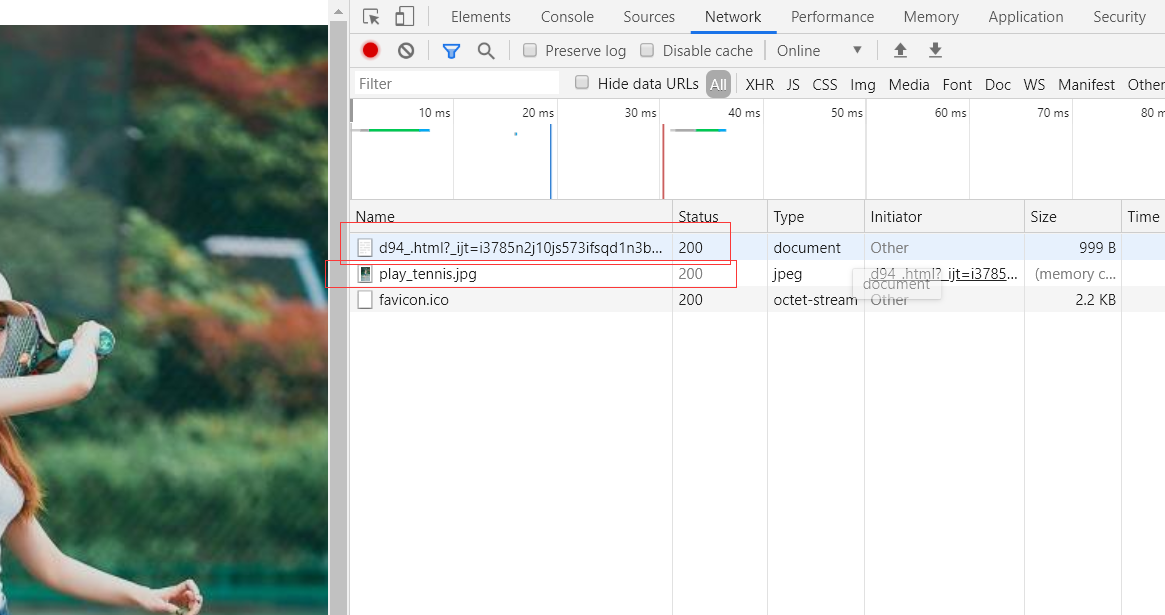Screen dimensions: 1165x615
Task: Stop recording network log
Action: (x=370, y=51)
